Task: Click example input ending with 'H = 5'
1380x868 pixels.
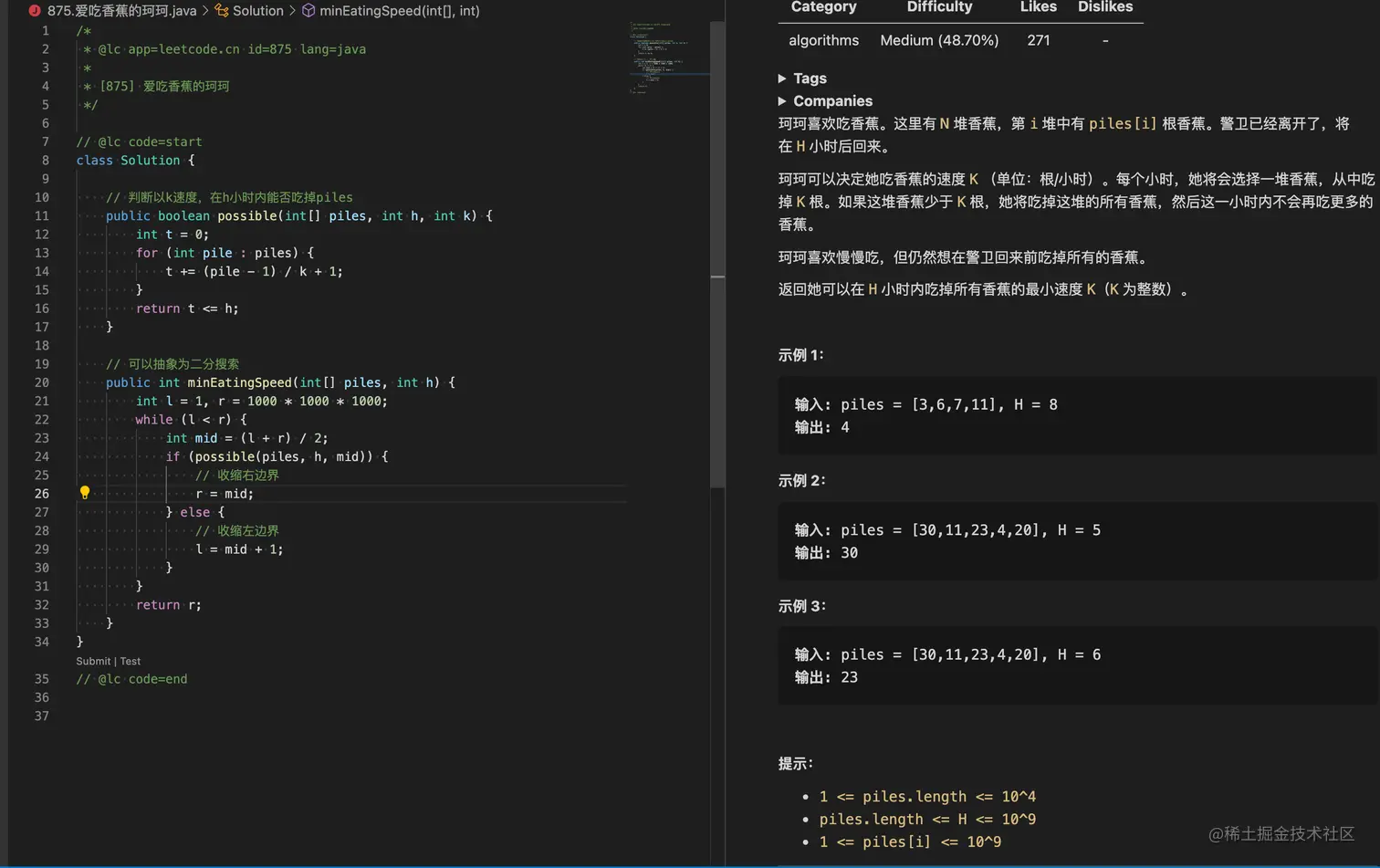Action: 948,530
